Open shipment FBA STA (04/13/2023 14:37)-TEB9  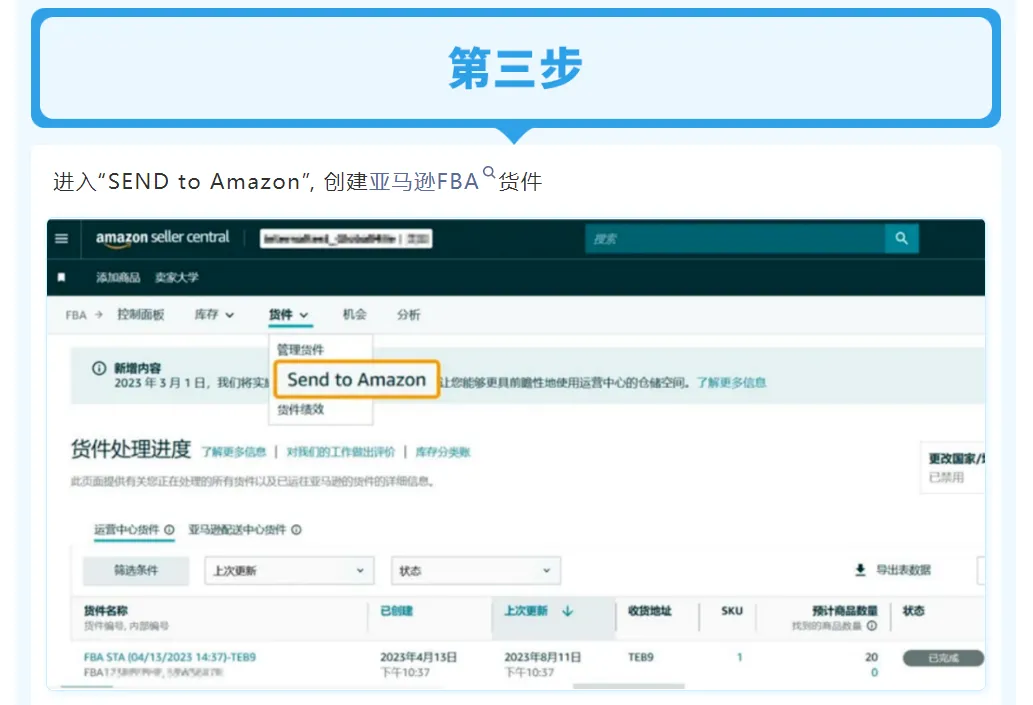[x=170, y=657]
